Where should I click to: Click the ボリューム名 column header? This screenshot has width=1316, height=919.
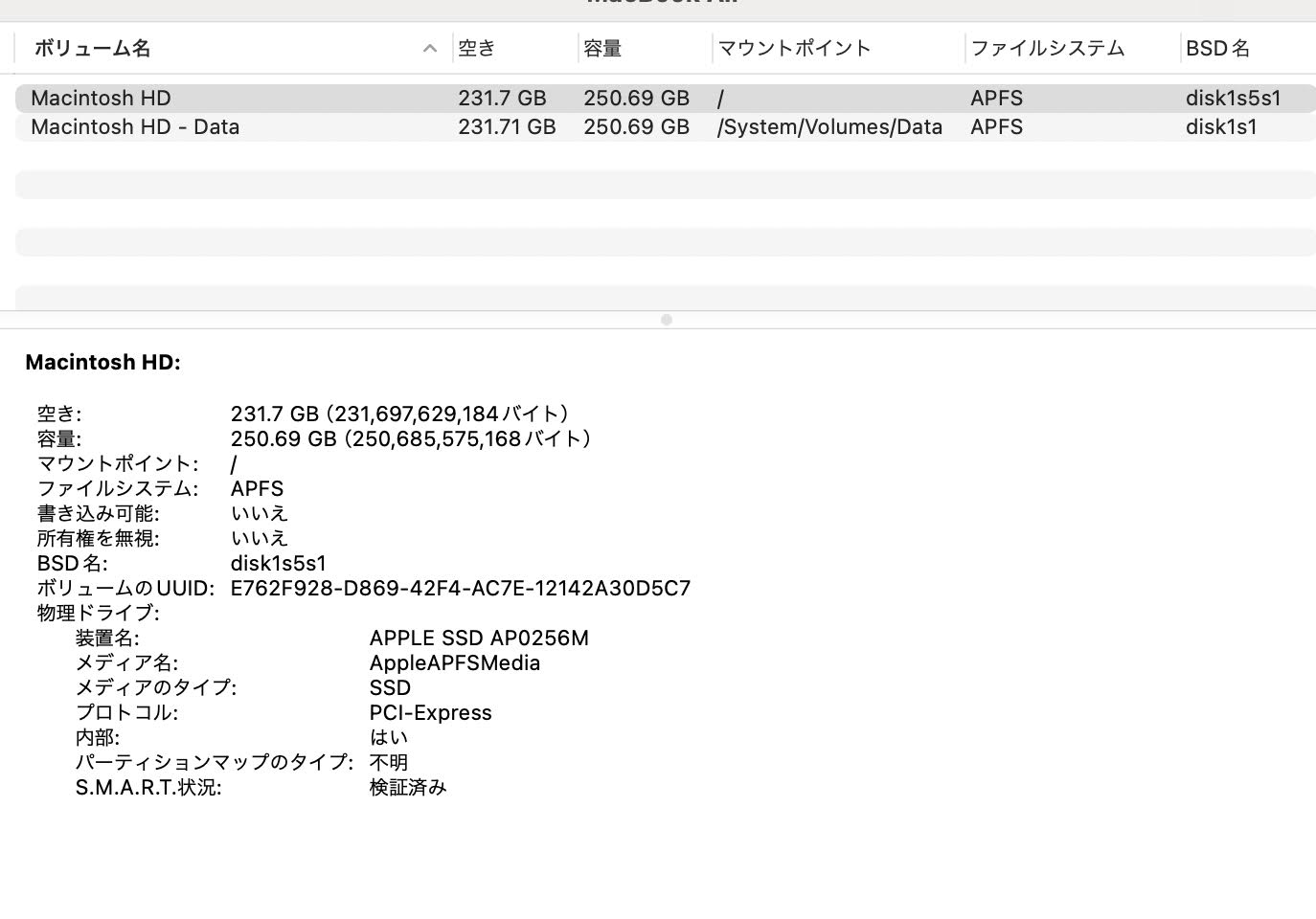point(93,48)
